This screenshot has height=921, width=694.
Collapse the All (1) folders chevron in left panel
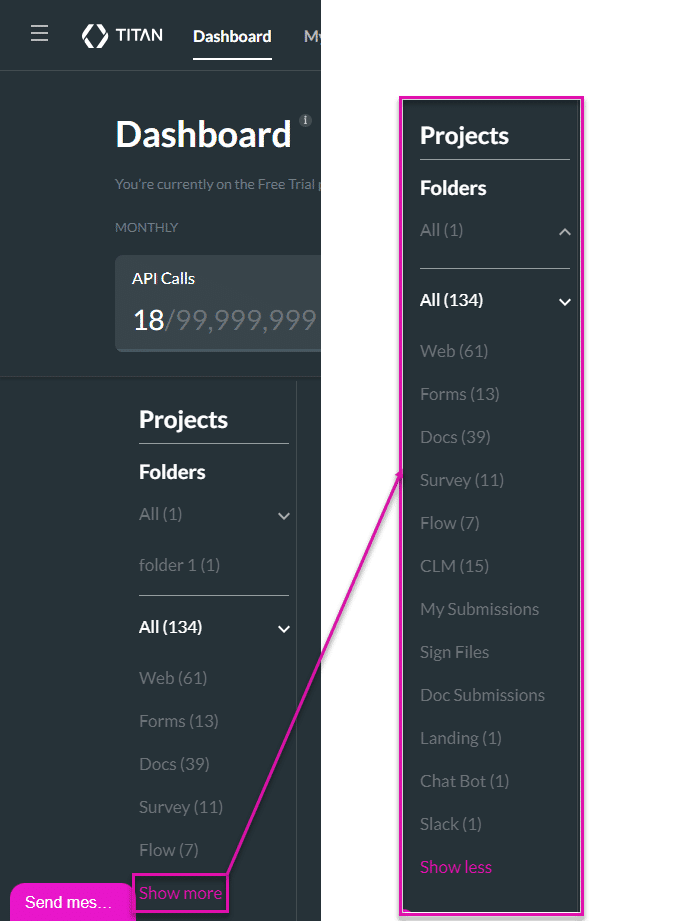(x=284, y=516)
